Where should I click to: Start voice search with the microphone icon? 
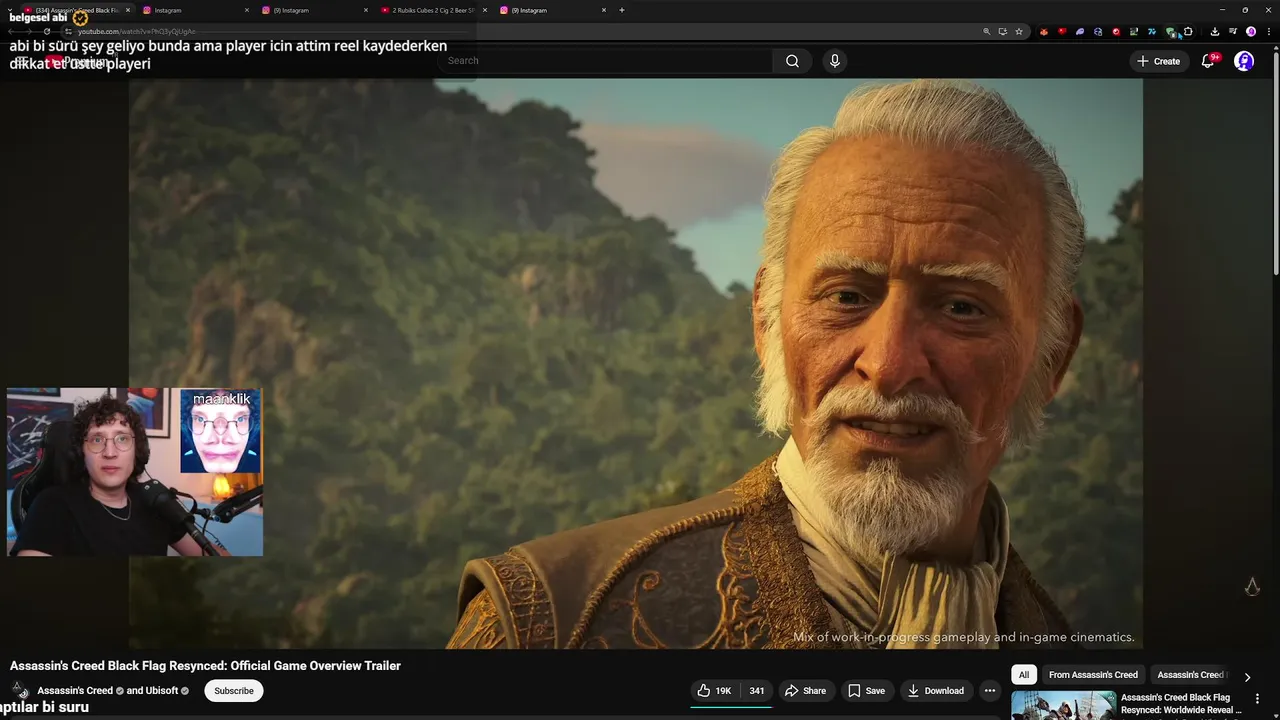835,61
